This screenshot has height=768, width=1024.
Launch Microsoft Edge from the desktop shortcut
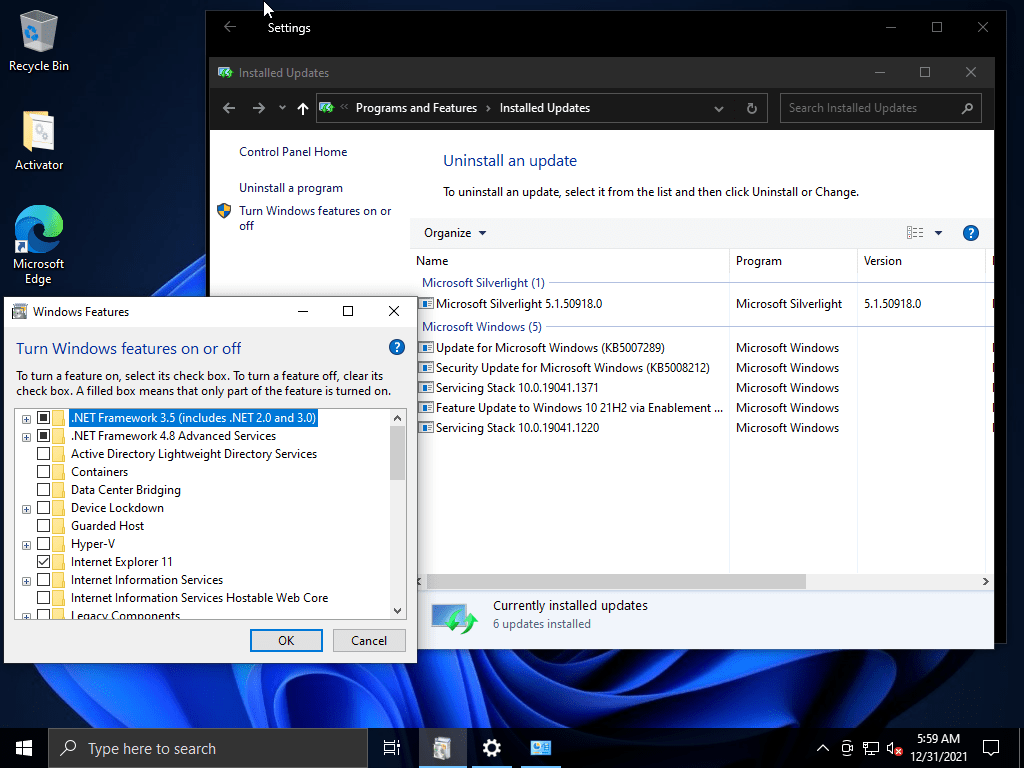tap(39, 245)
